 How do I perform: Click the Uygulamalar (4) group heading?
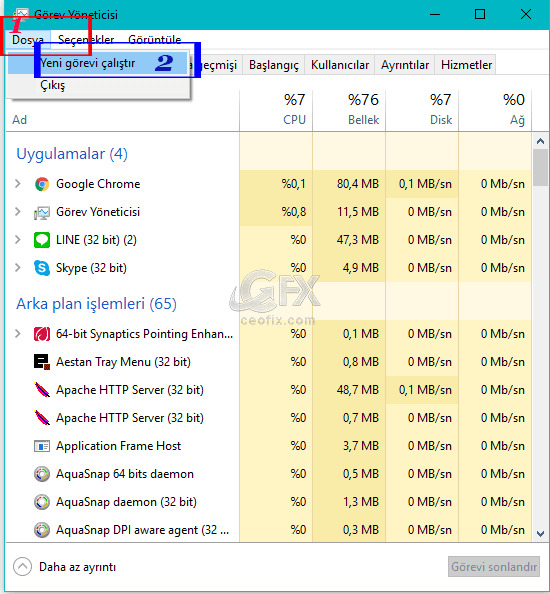72,154
